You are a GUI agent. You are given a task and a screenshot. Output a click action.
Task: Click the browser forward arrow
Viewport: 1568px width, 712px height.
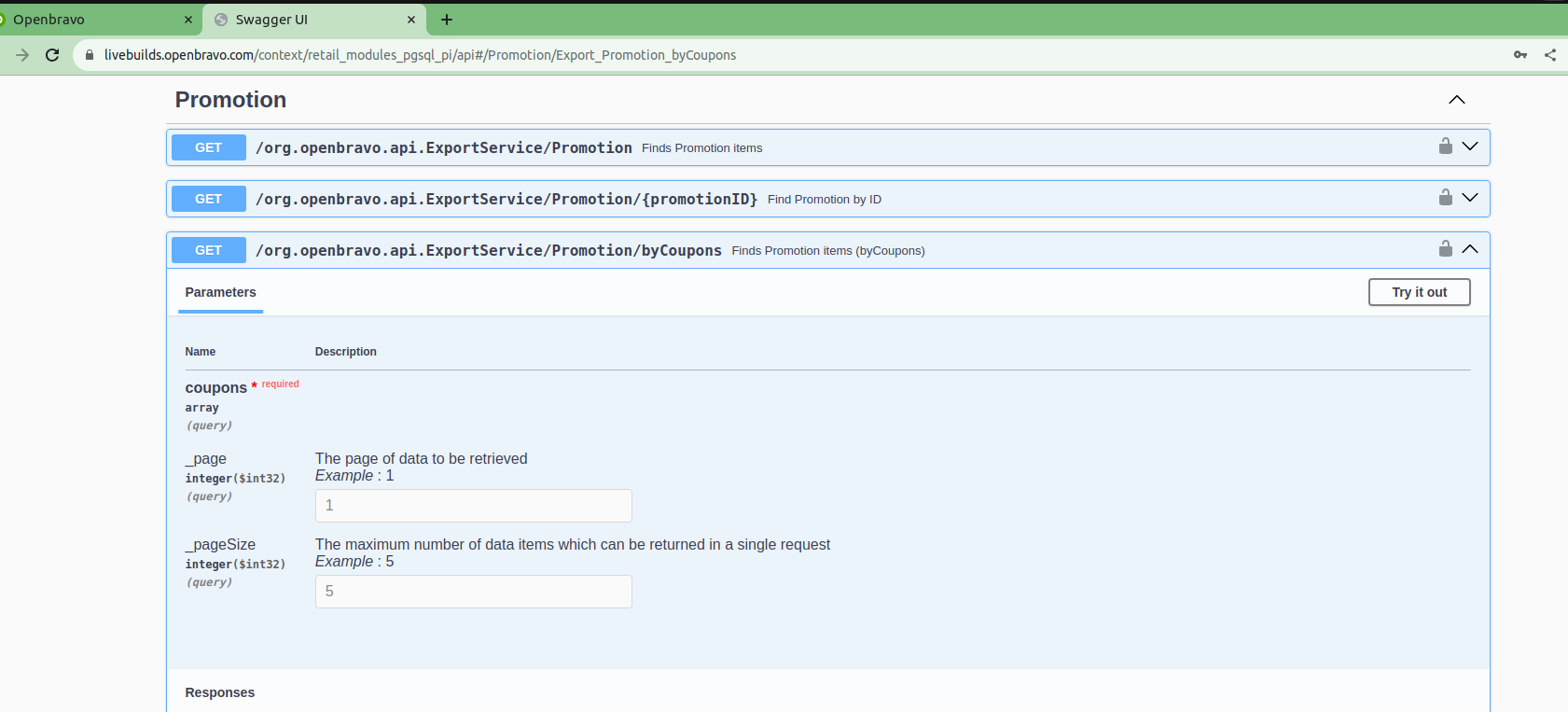[x=22, y=55]
